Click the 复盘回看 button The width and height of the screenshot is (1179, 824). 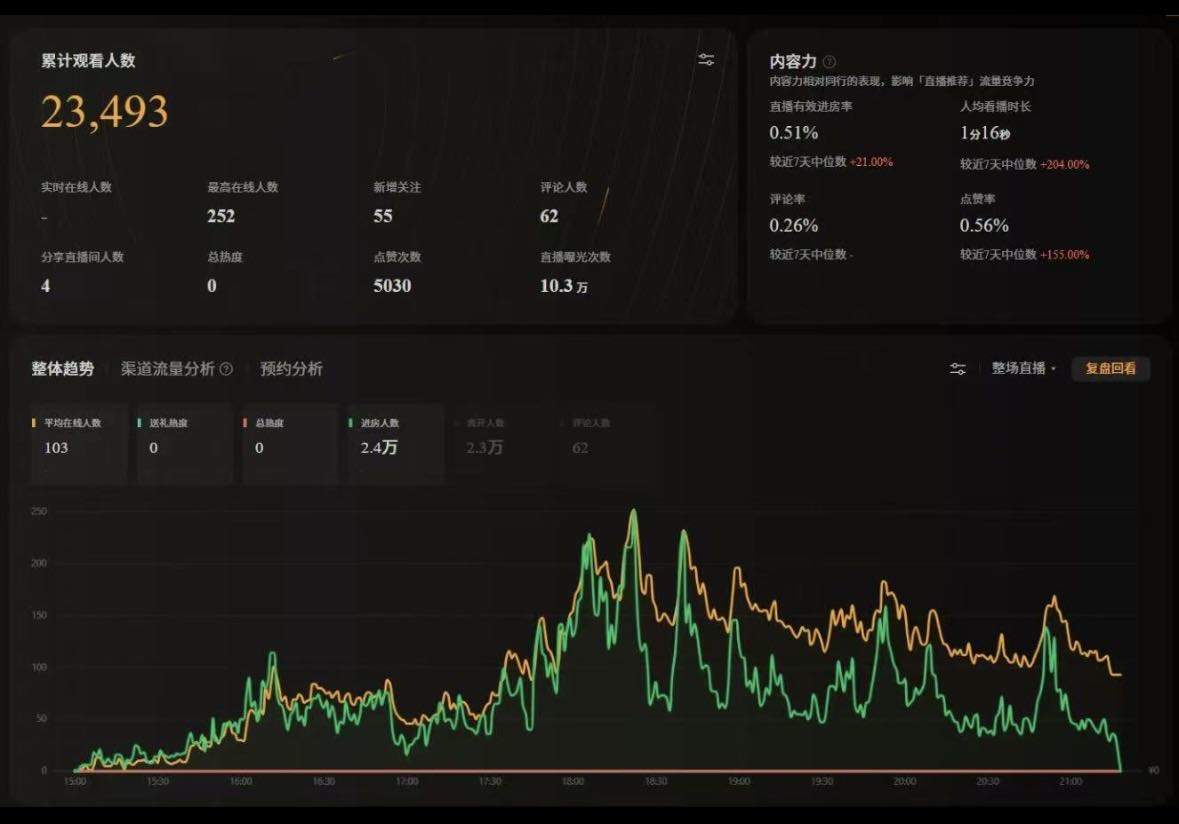click(x=1110, y=368)
